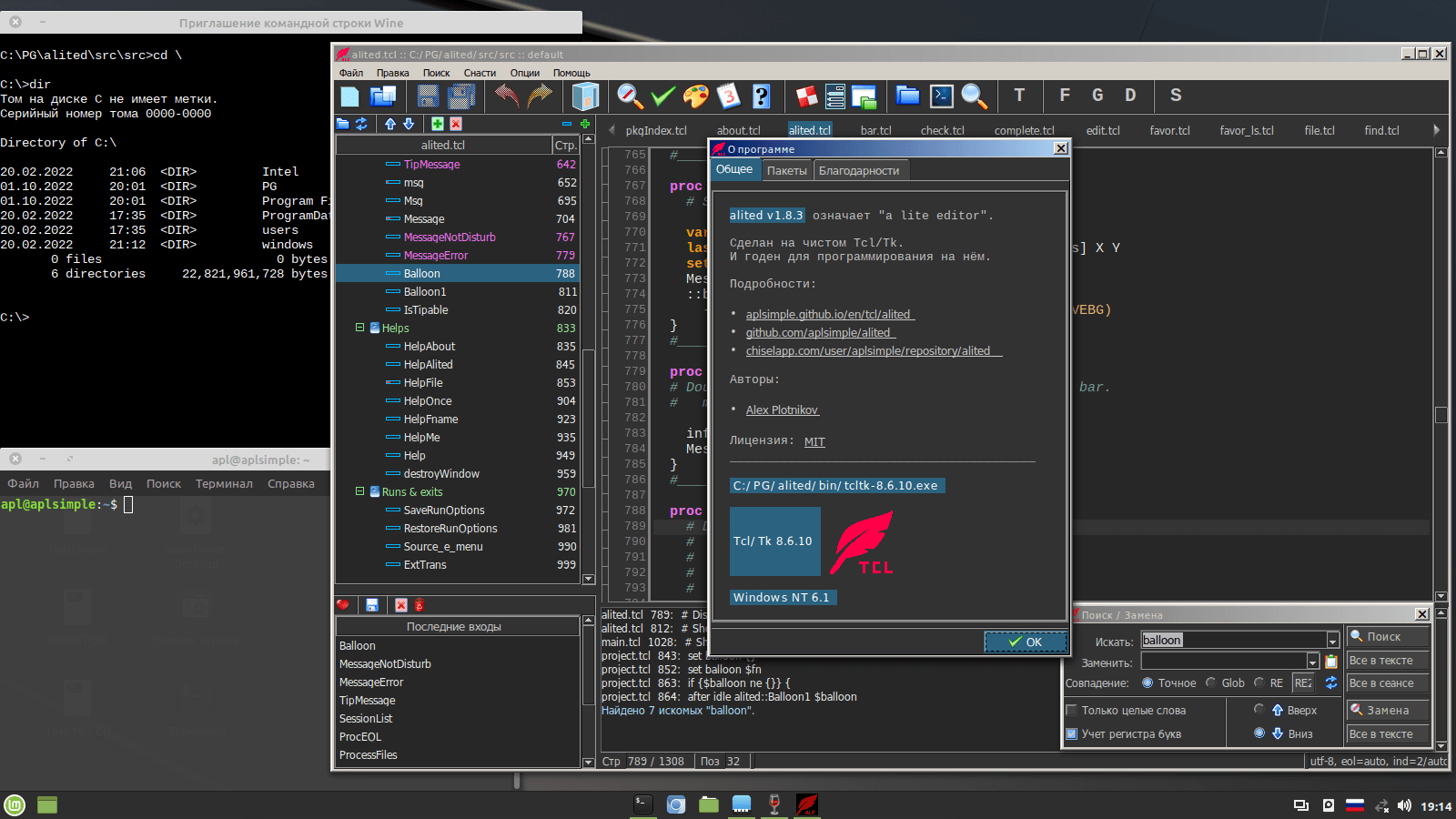This screenshot has width=1456, height=819.
Task: Click the red heart favorites icon
Action: (343, 605)
